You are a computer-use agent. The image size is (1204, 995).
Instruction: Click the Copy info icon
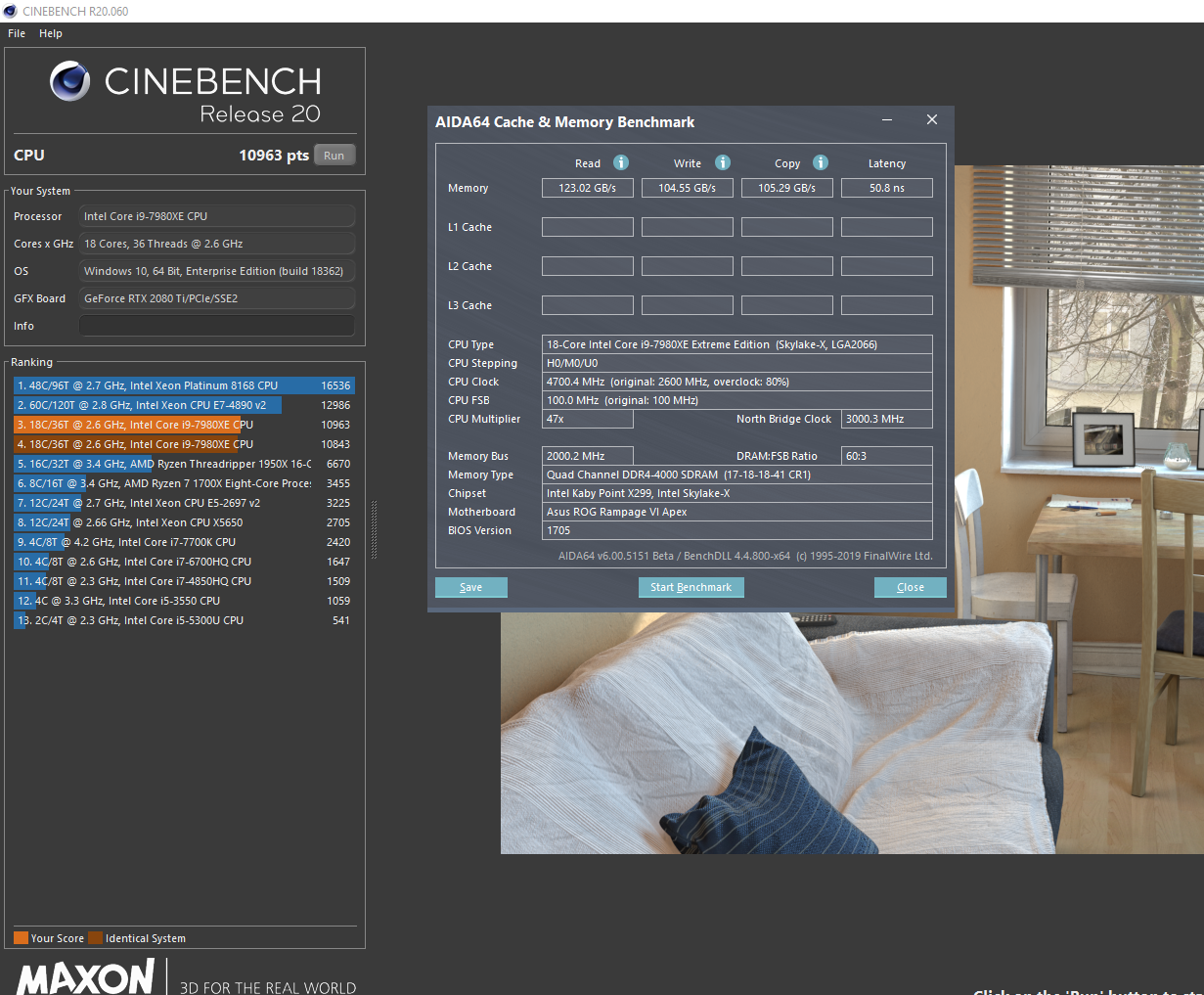tap(821, 162)
